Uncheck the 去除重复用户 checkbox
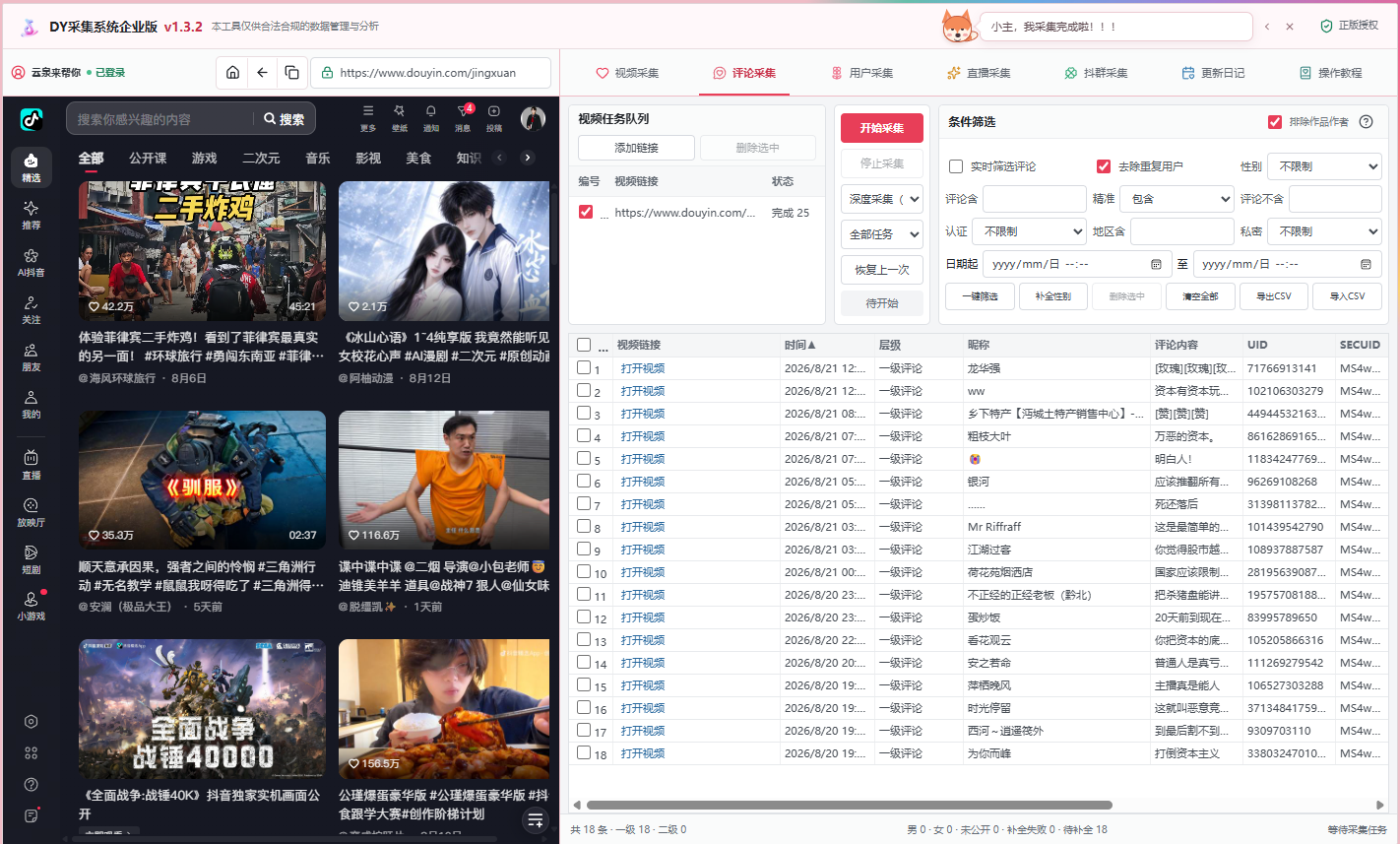Image resolution: width=1400 pixels, height=844 pixels. [1104, 166]
